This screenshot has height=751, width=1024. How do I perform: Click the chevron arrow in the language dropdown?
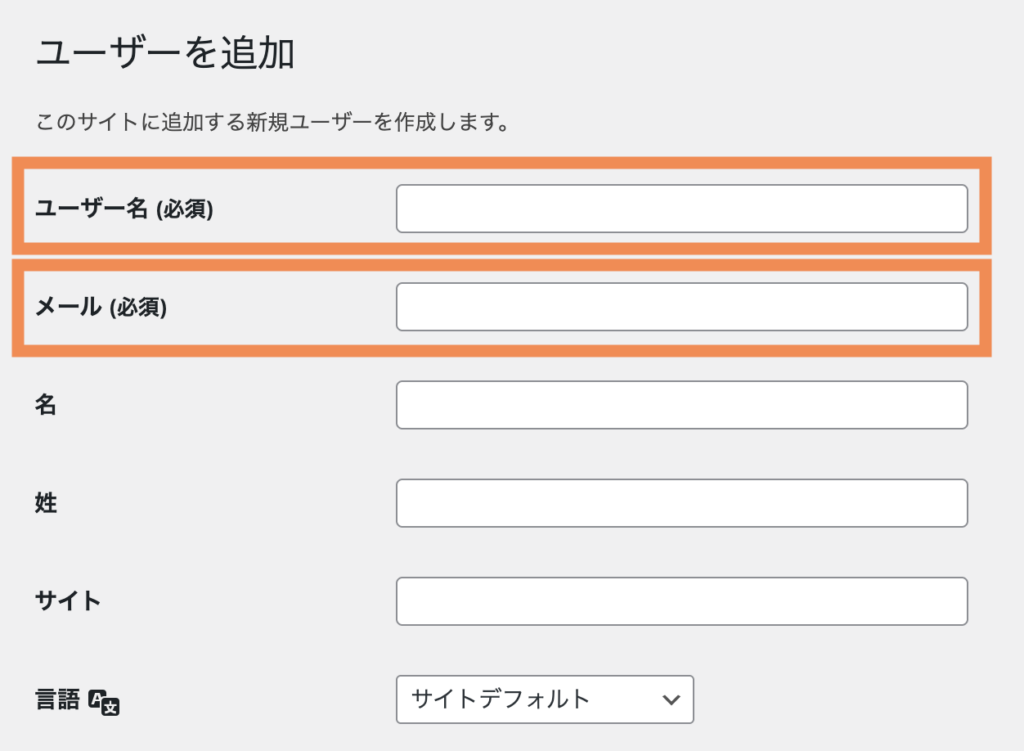[x=671, y=700]
